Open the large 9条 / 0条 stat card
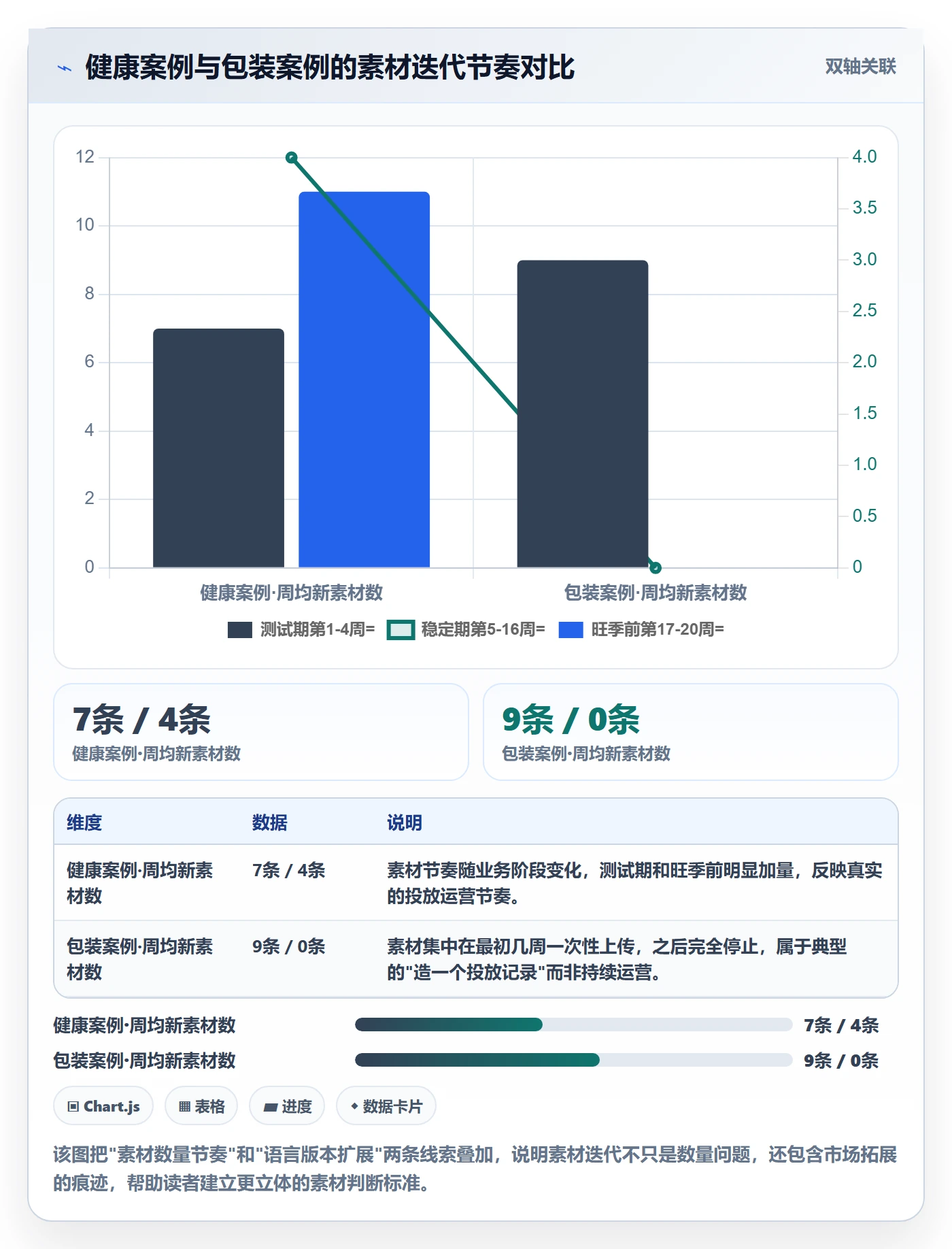This screenshot has height=1249, width=952. (691, 732)
